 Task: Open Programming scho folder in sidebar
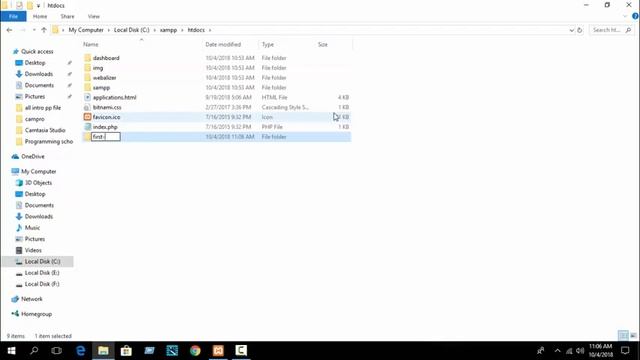coord(49,142)
